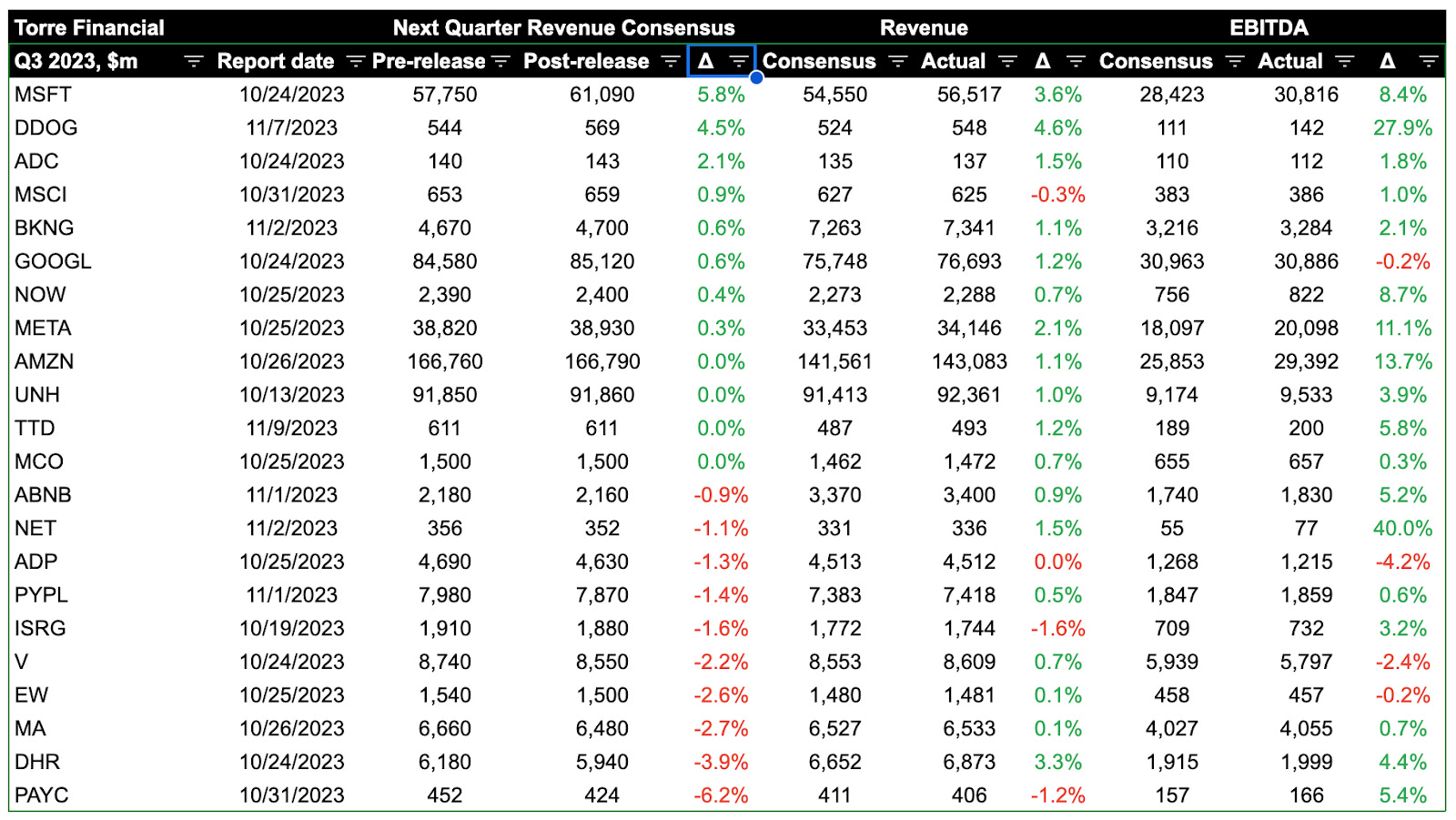Open filter for Q3 2023, $m column
The height and width of the screenshot is (820, 1456).
193,61
